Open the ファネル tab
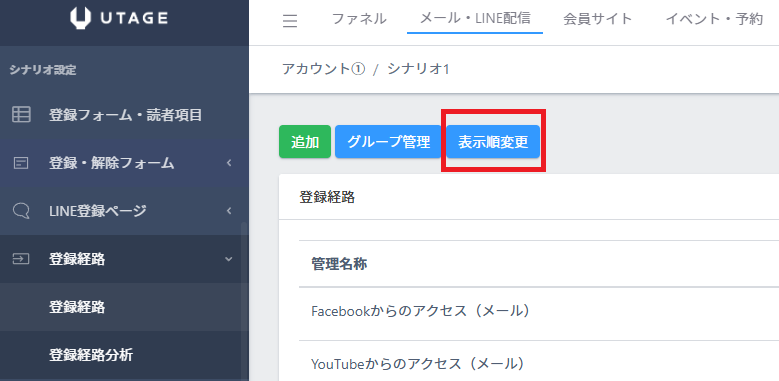This screenshot has width=779, height=381. 359,19
